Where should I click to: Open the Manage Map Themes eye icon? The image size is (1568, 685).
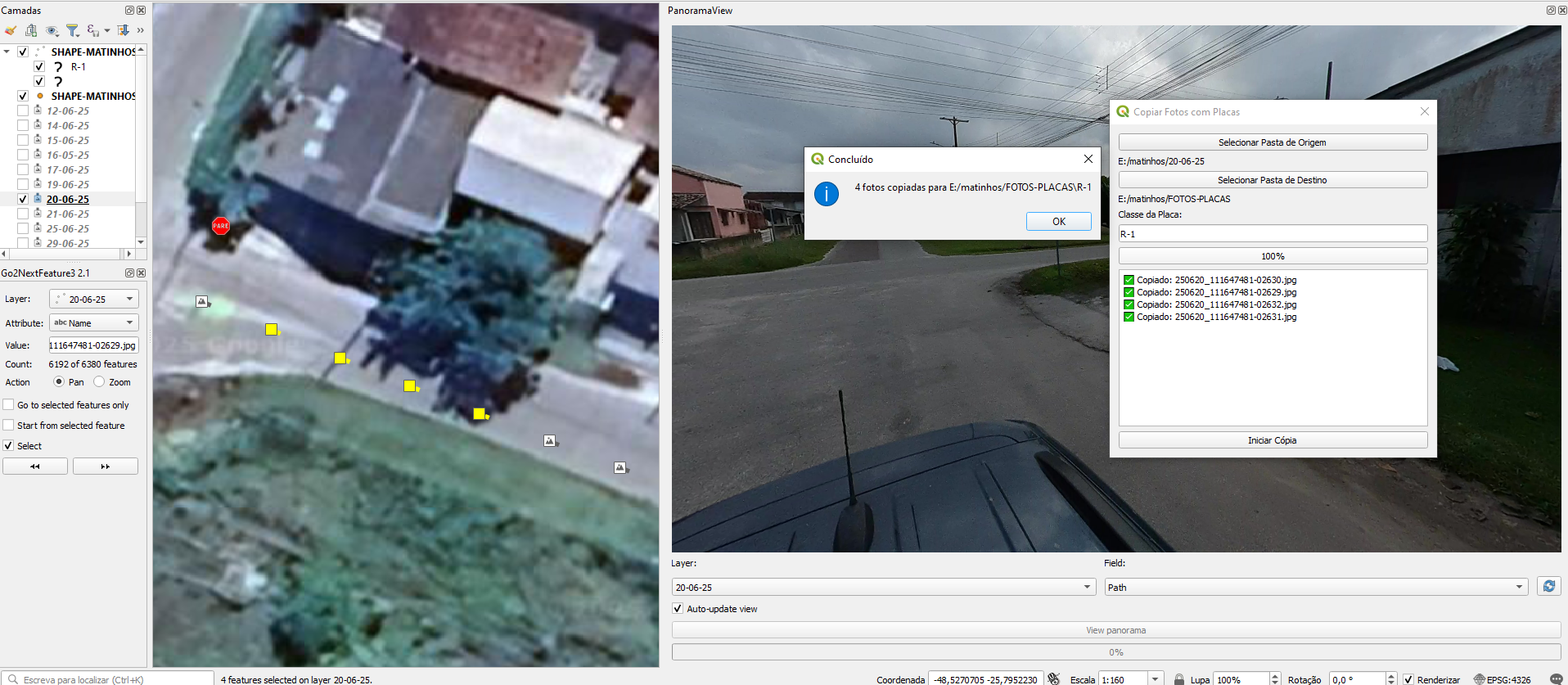click(x=52, y=31)
